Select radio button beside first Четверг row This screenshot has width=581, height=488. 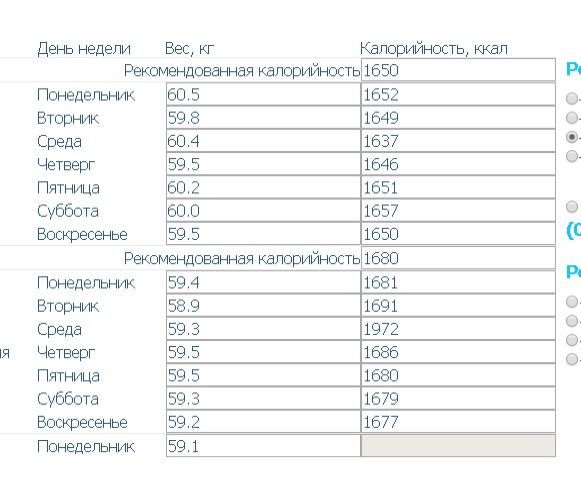(572, 156)
